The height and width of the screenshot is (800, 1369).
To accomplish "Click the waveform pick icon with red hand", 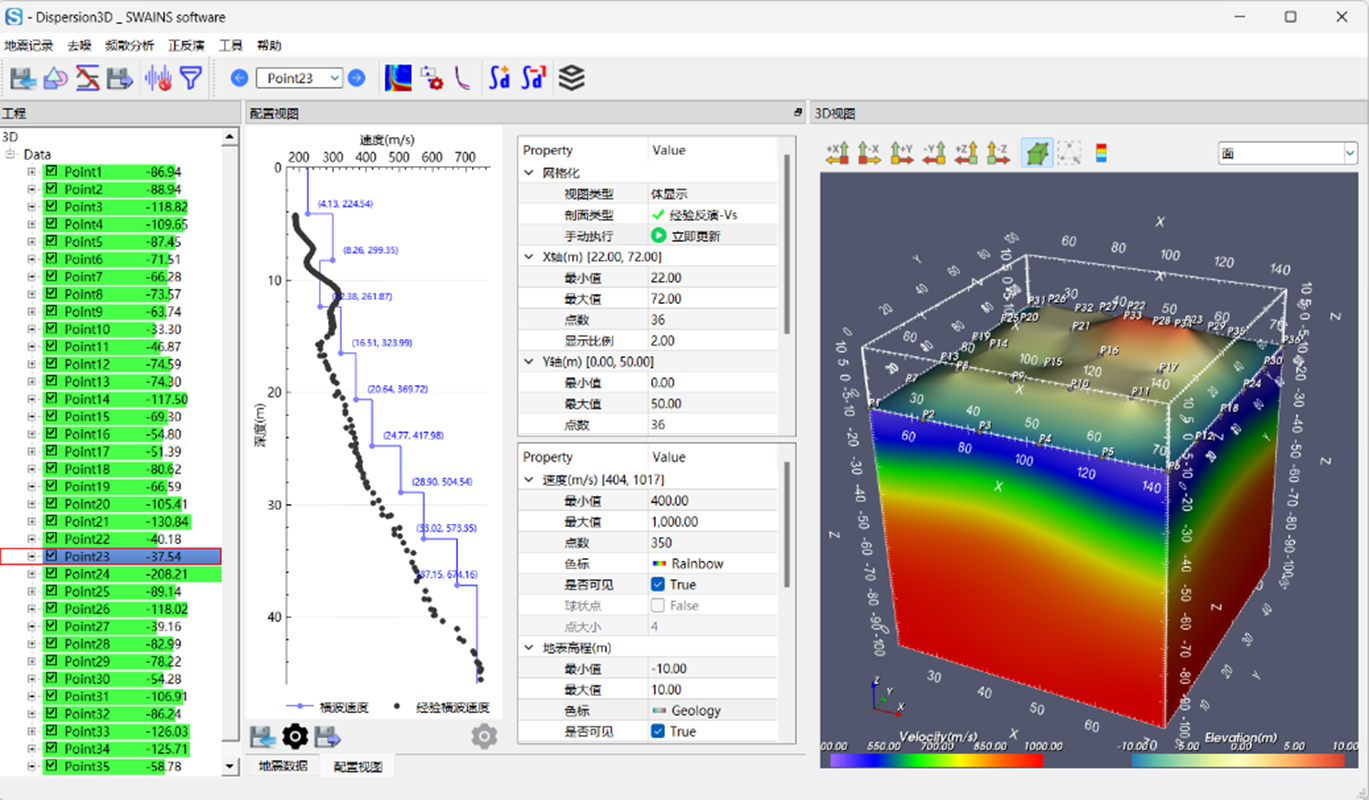I will (x=158, y=78).
